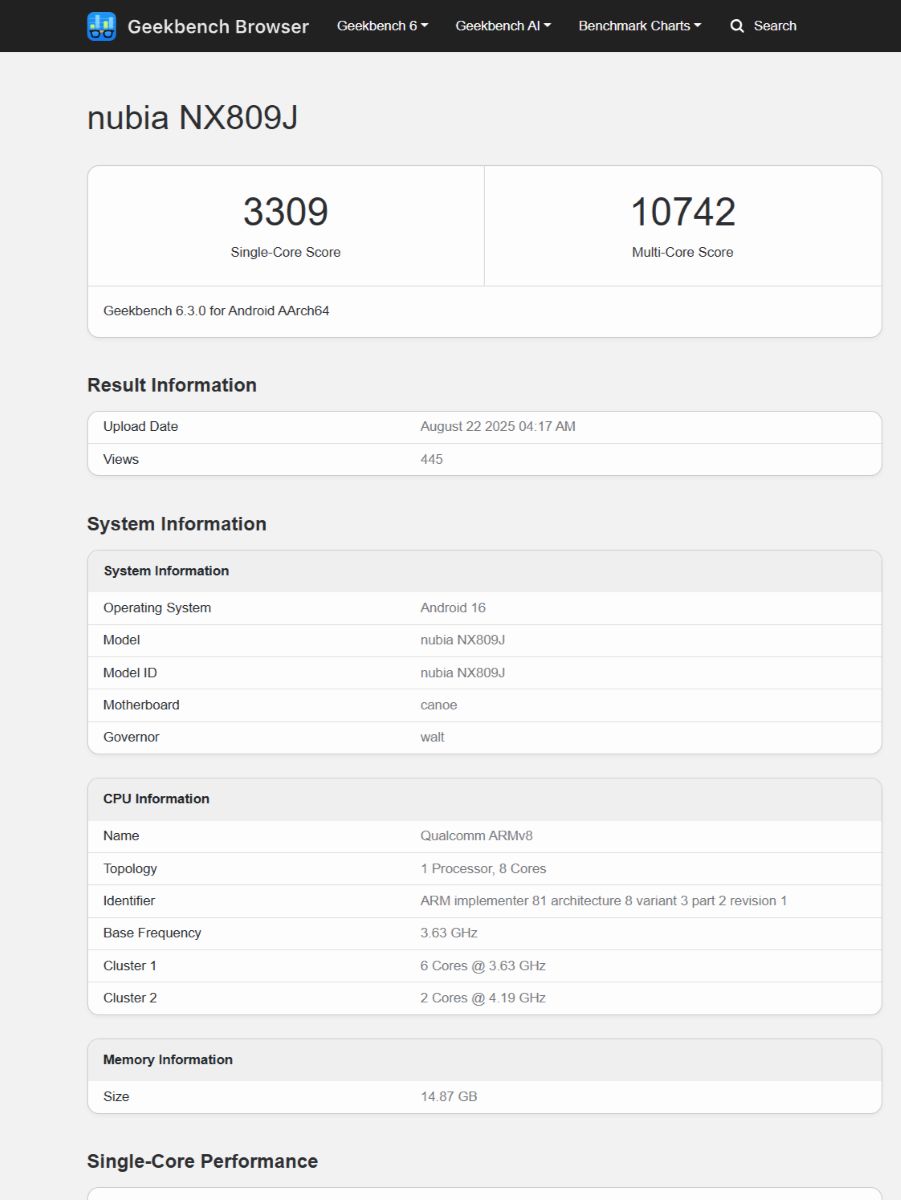Select the walt governor value
Viewport: 901px width, 1200px height.
point(433,737)
